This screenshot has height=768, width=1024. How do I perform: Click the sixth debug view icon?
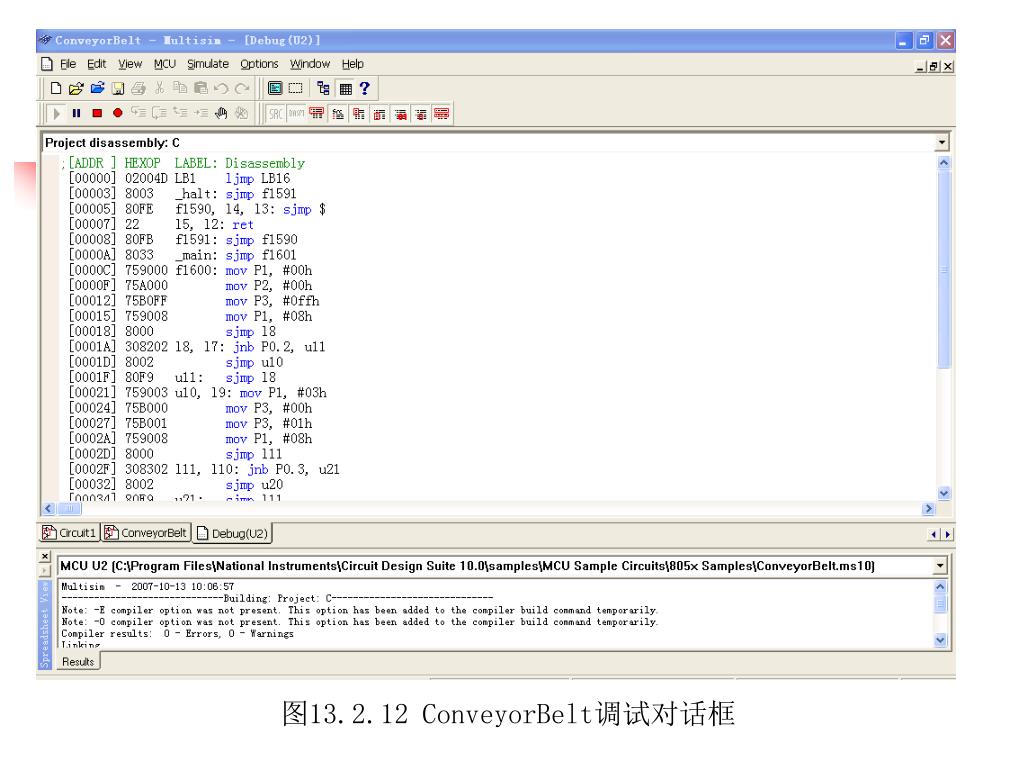tap(421, 114)
